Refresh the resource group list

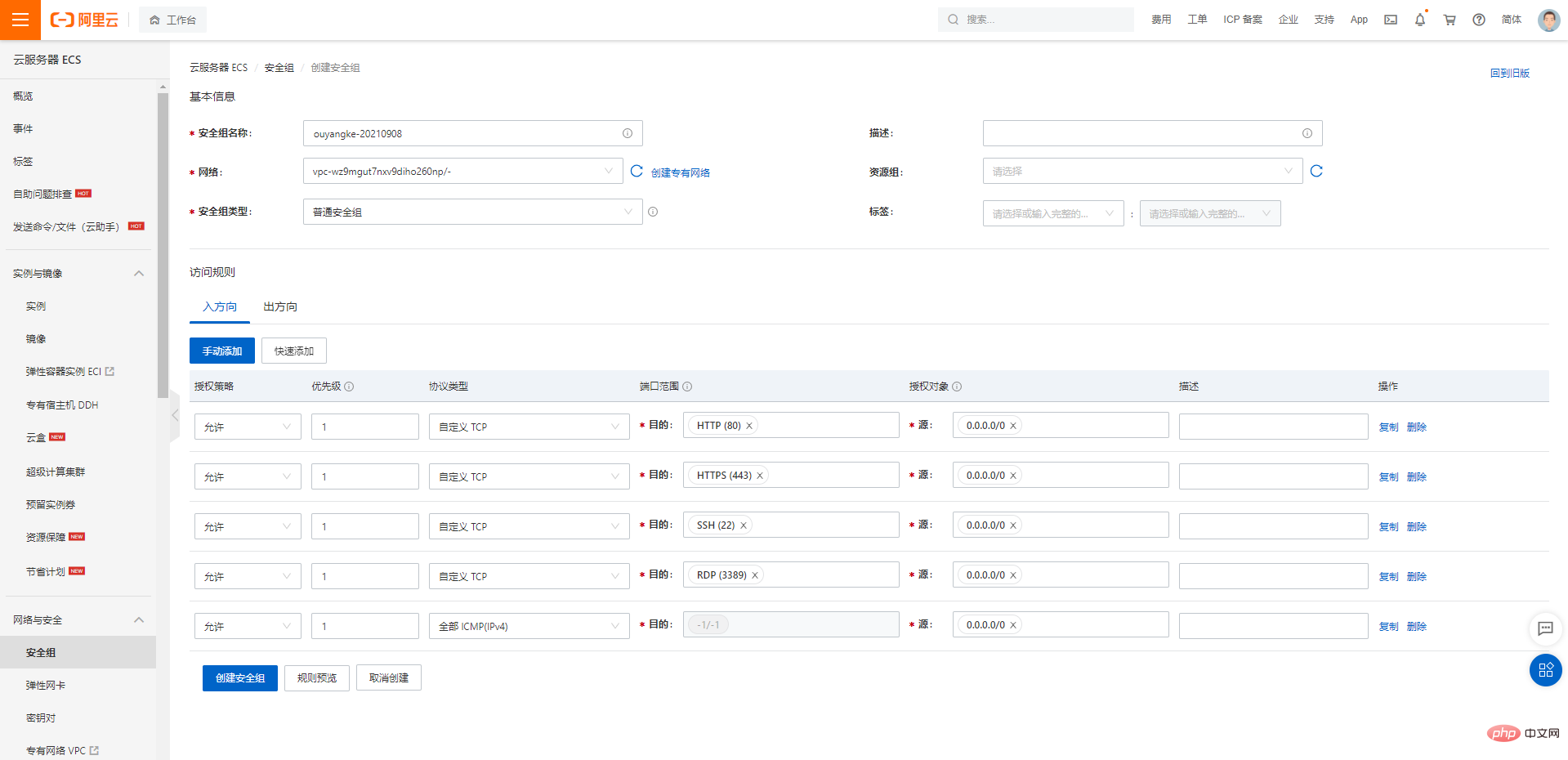1316,171
